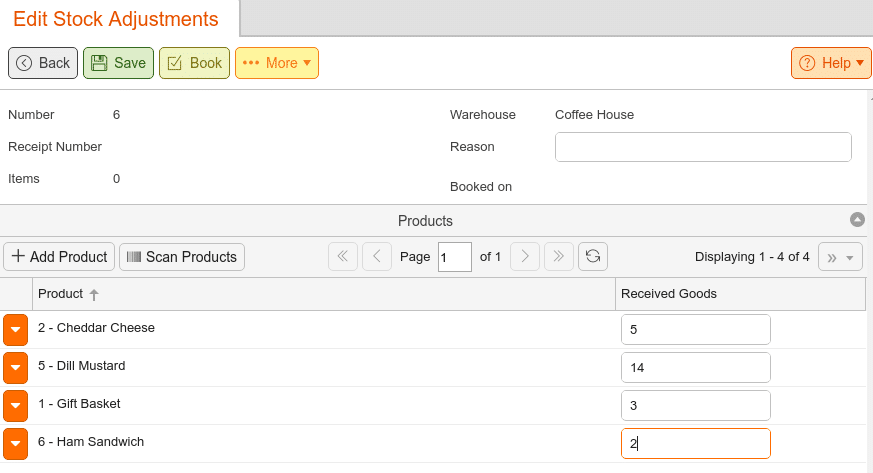The height and width of the screenshot is (473, 873).
Task: Go to first page of products
Action: pos(343,257)
